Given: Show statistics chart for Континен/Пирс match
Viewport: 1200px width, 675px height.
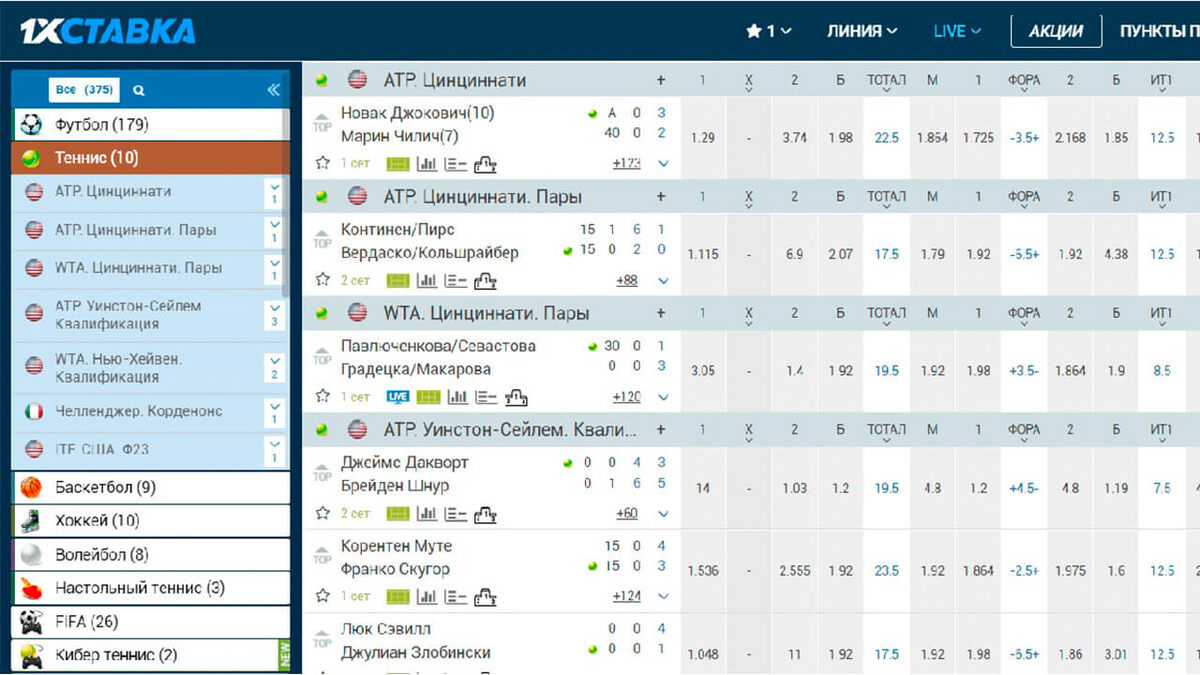Looking at the screenshot, I should 427,281.
